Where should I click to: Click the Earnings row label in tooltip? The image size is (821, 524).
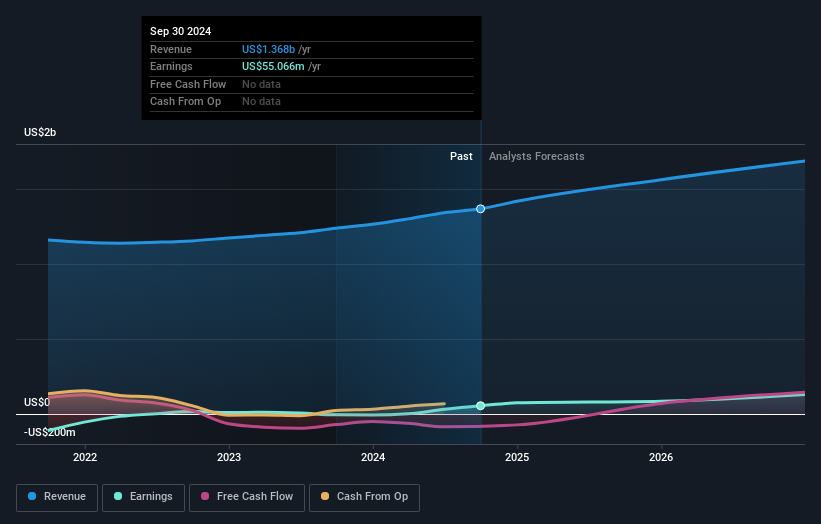pyautogui.click(x=171, y=66)
